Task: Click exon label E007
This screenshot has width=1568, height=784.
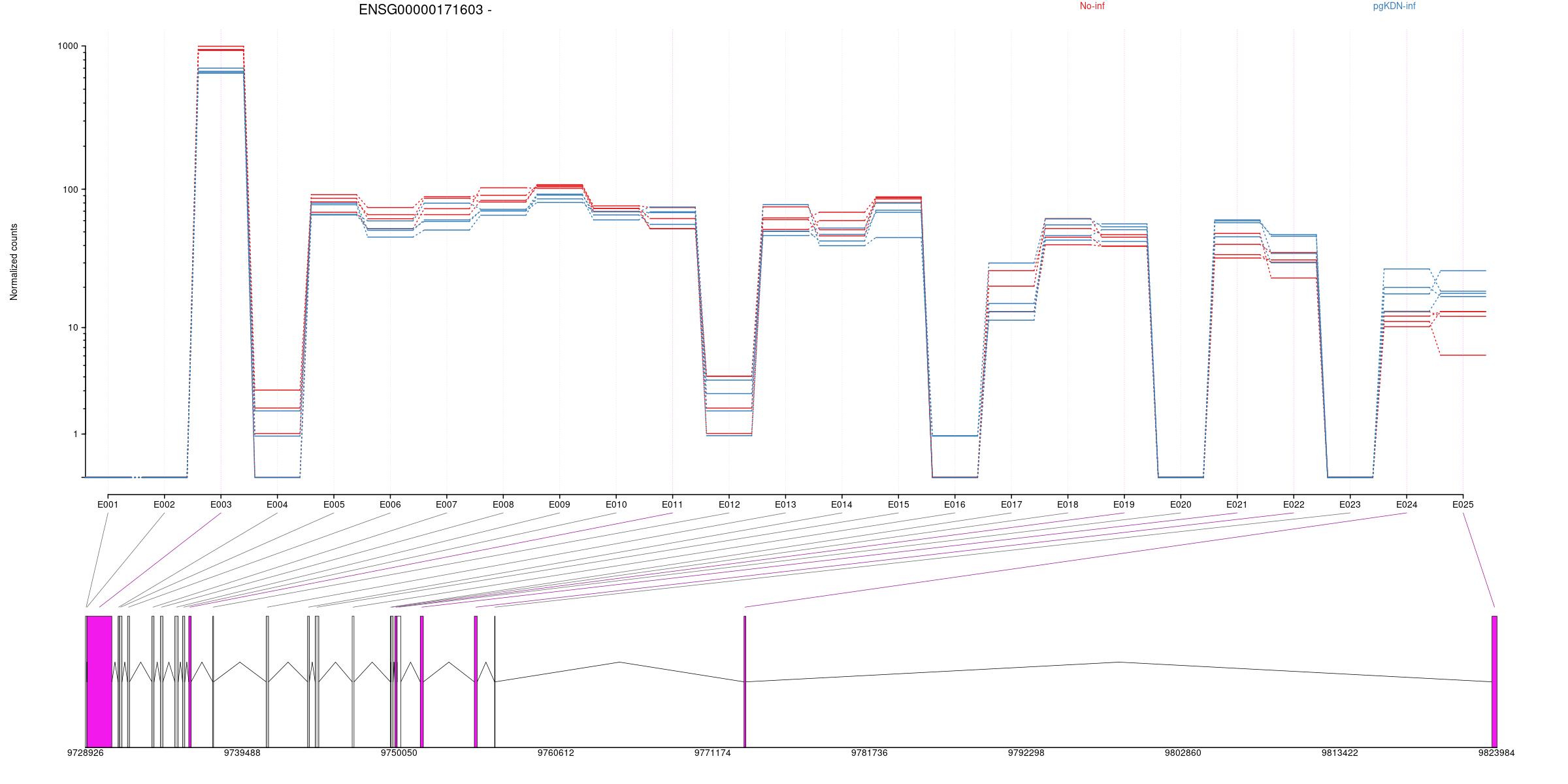Action: 446,504
